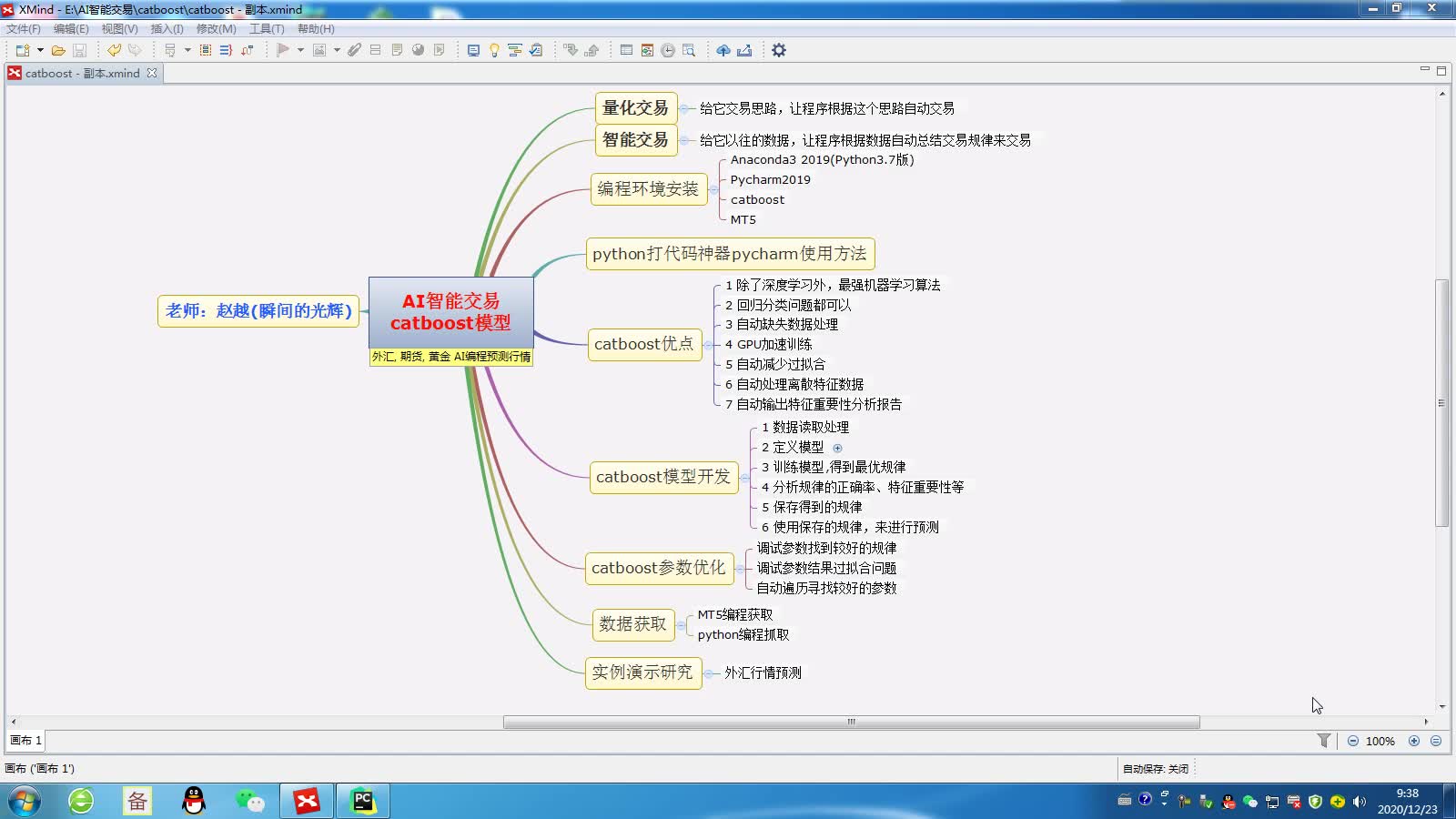Collapse the 智能交易 branch
The image size is (1456, 819).
click(x=683, y=140)
